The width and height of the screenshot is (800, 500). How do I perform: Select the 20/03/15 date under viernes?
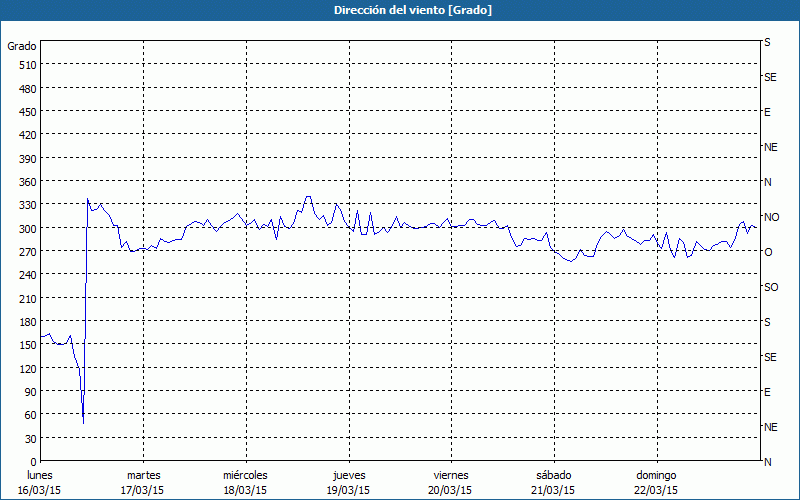(450, 490)
